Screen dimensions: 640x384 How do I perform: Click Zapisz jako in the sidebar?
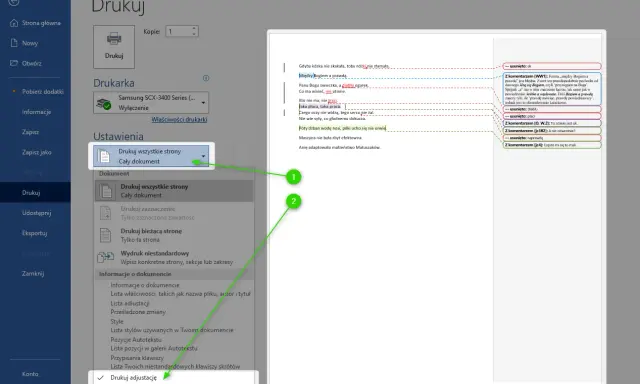pos(37,152)
